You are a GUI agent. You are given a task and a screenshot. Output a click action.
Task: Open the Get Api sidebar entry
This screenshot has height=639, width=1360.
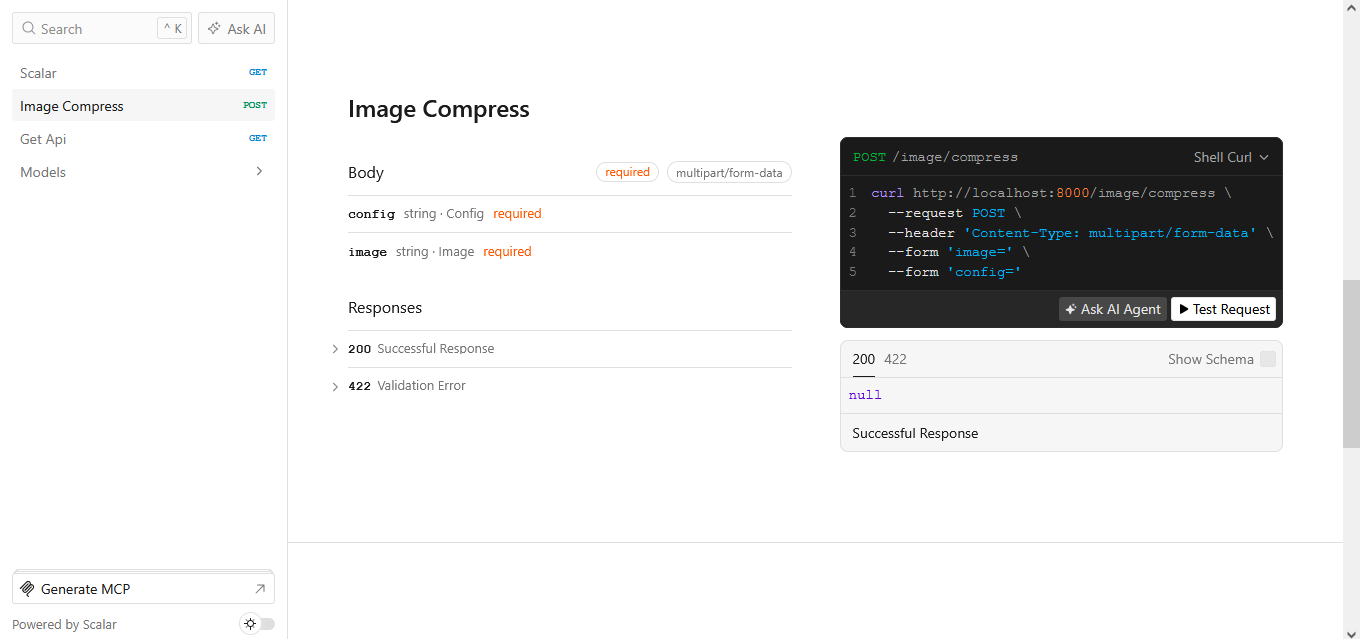click(143, 139)
